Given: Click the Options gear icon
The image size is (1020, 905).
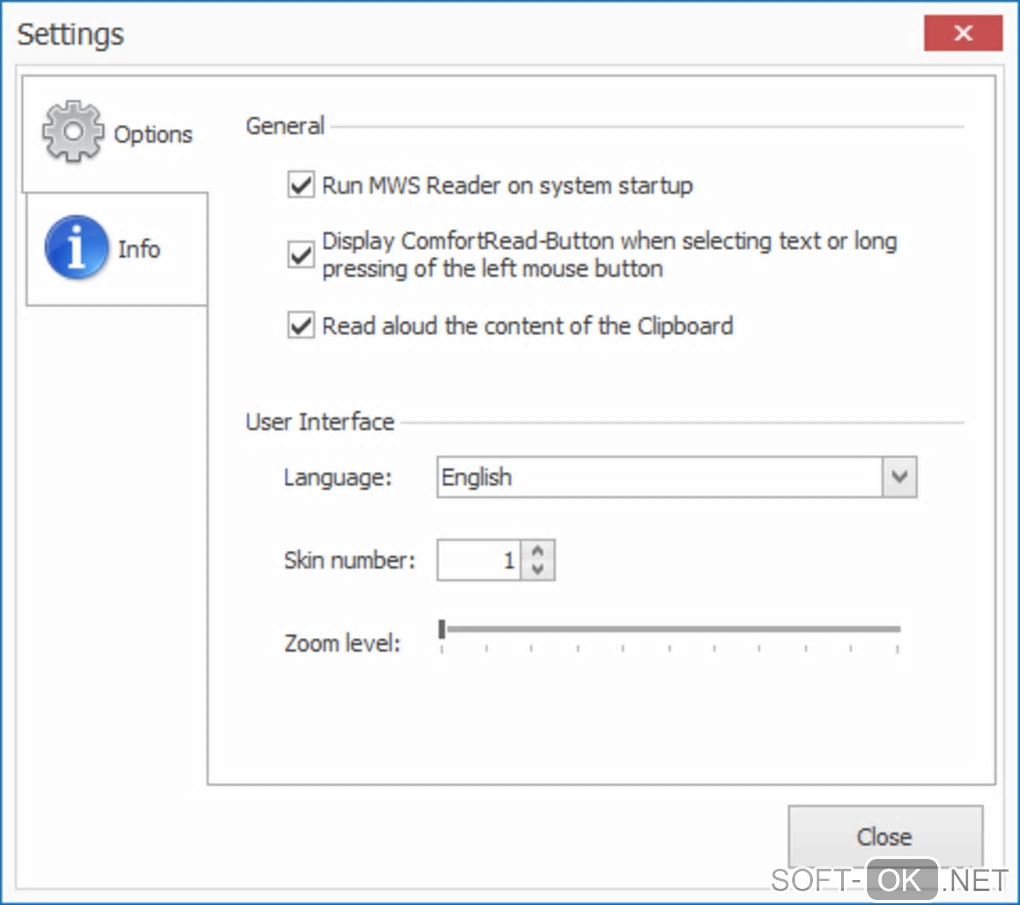Looking at the screenshot, I should pos(73,132).
